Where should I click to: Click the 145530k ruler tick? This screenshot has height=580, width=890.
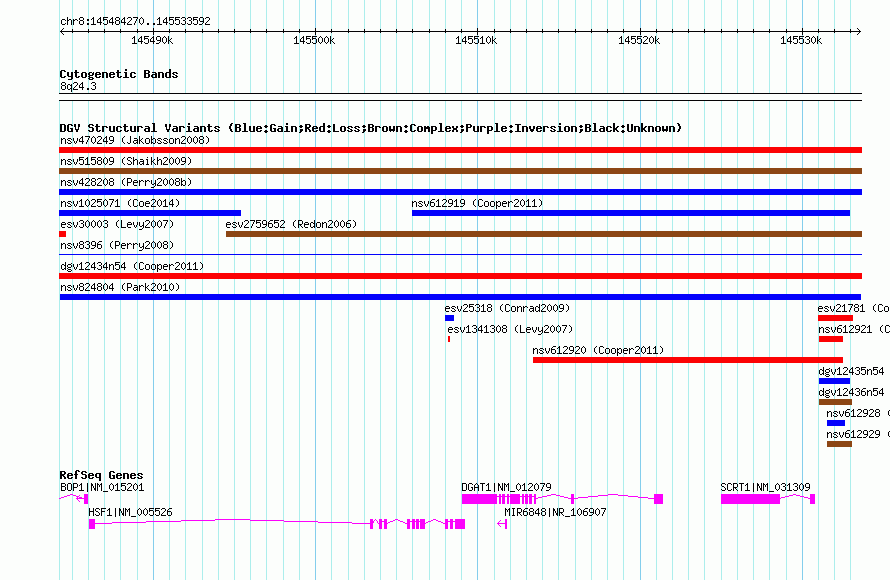pos(801,40)
